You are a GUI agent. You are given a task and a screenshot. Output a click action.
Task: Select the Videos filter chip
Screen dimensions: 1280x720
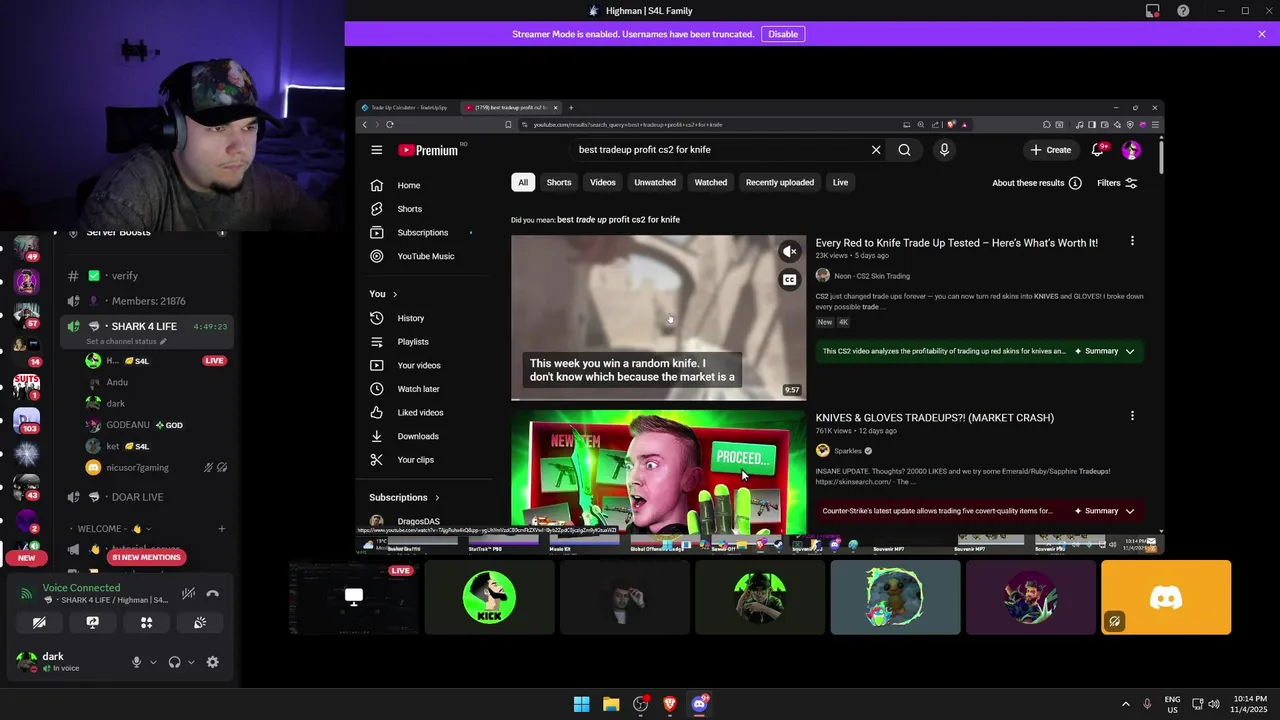603,182
